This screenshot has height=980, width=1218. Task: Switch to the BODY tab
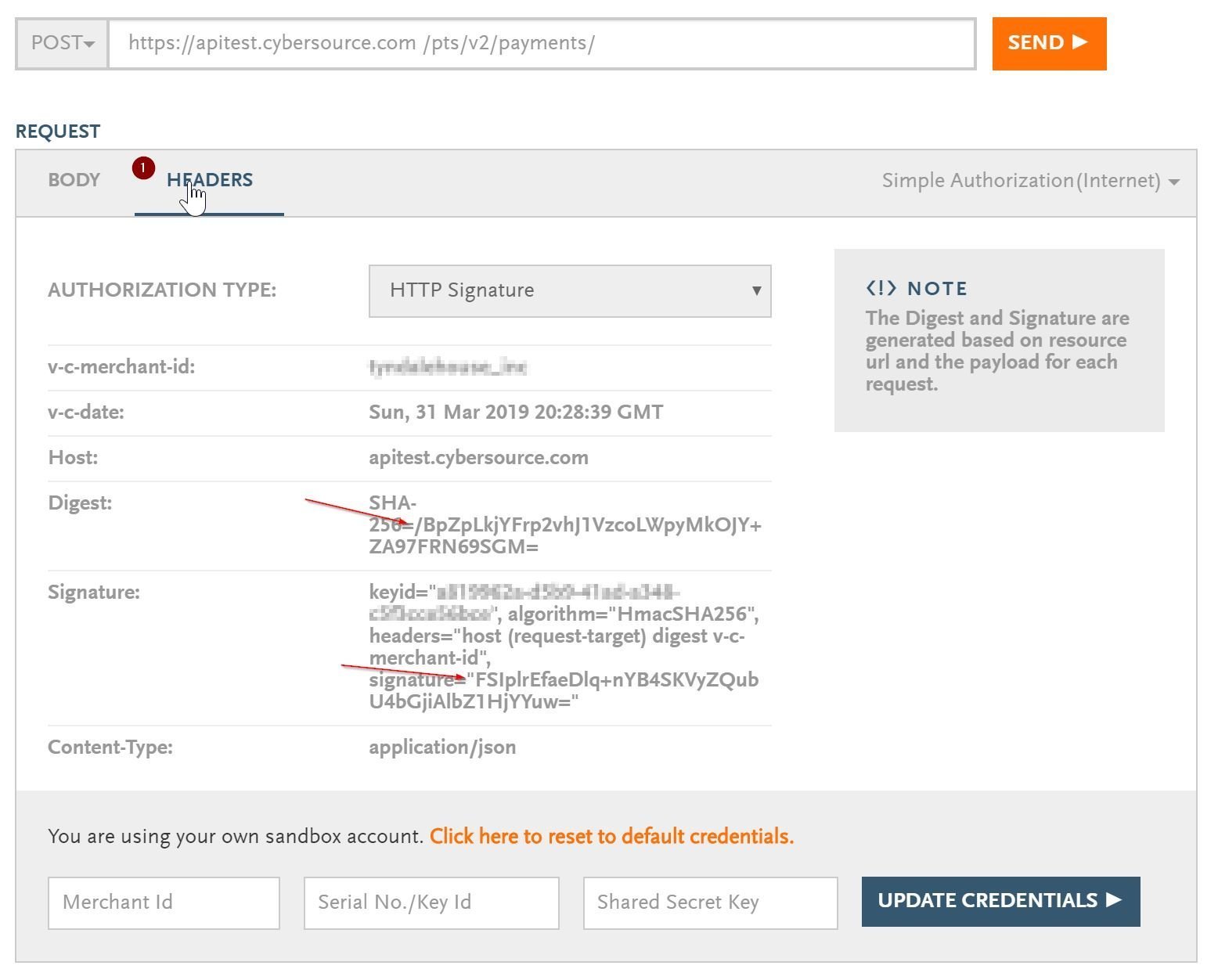[x=74, y=180]
